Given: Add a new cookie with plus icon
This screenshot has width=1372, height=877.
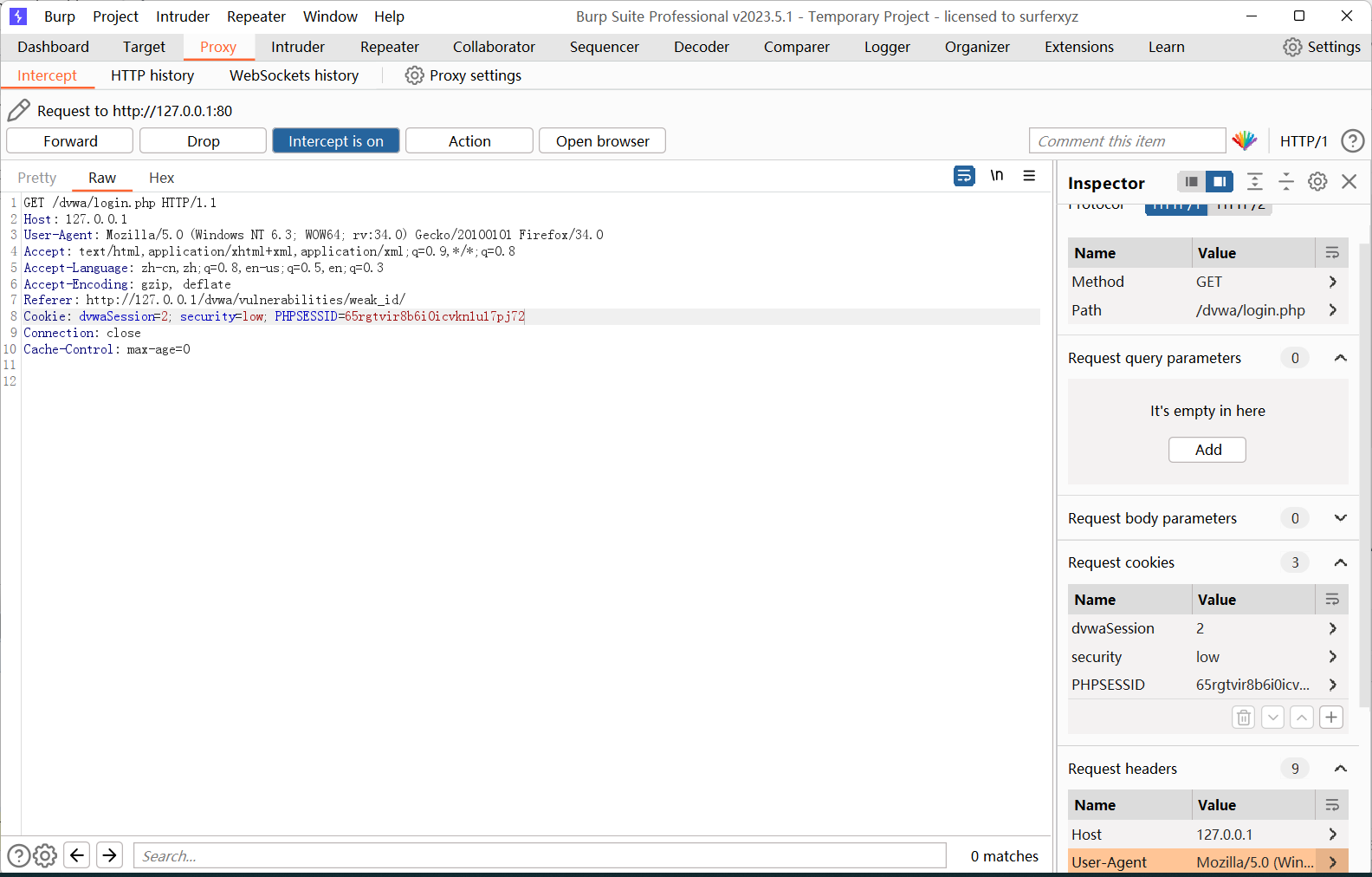Looking at the screenshot, I should (x=1331, y=718).
